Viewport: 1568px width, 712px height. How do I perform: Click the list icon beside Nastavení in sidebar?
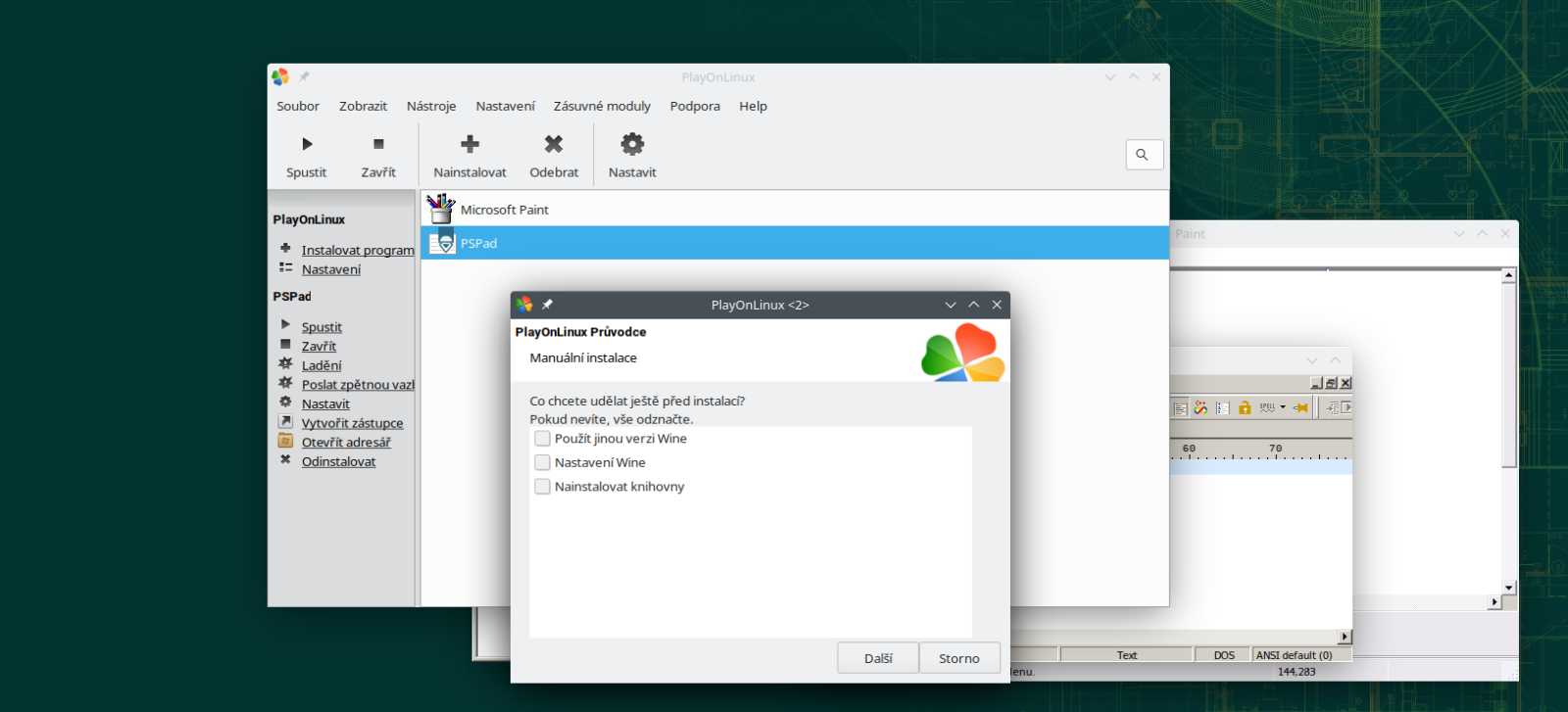point(285,267)
